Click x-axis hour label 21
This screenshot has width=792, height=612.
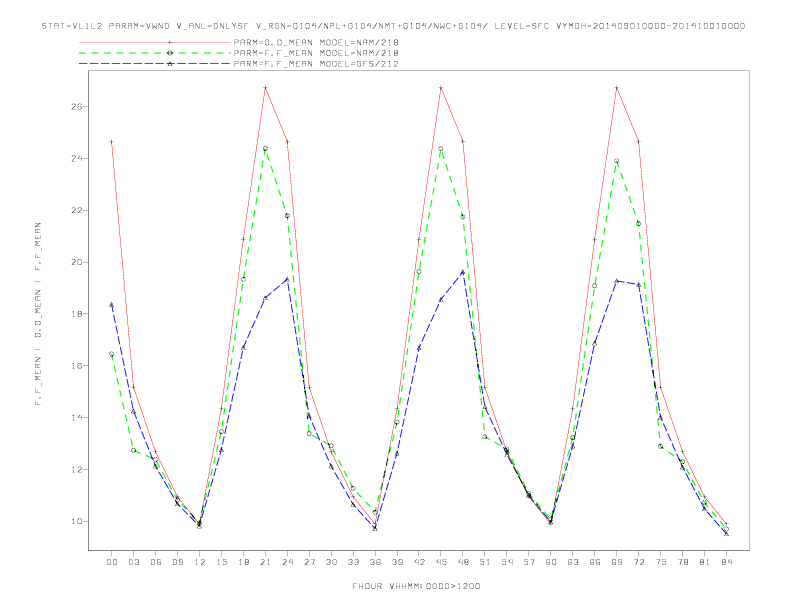tap(265, 562)
